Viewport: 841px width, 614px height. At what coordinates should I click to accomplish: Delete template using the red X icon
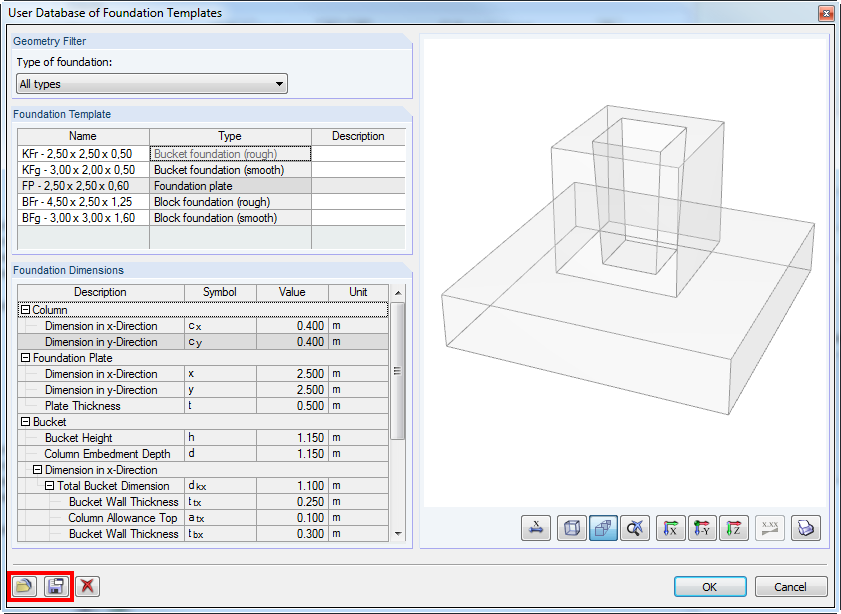pyautogui.click(x=87, y=586)
